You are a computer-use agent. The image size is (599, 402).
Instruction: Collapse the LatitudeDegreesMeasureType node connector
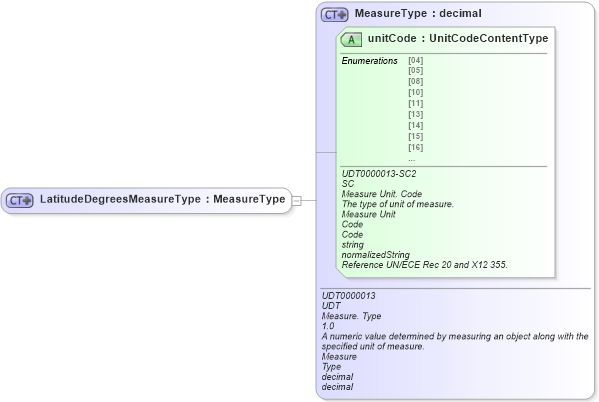(297, 200)
